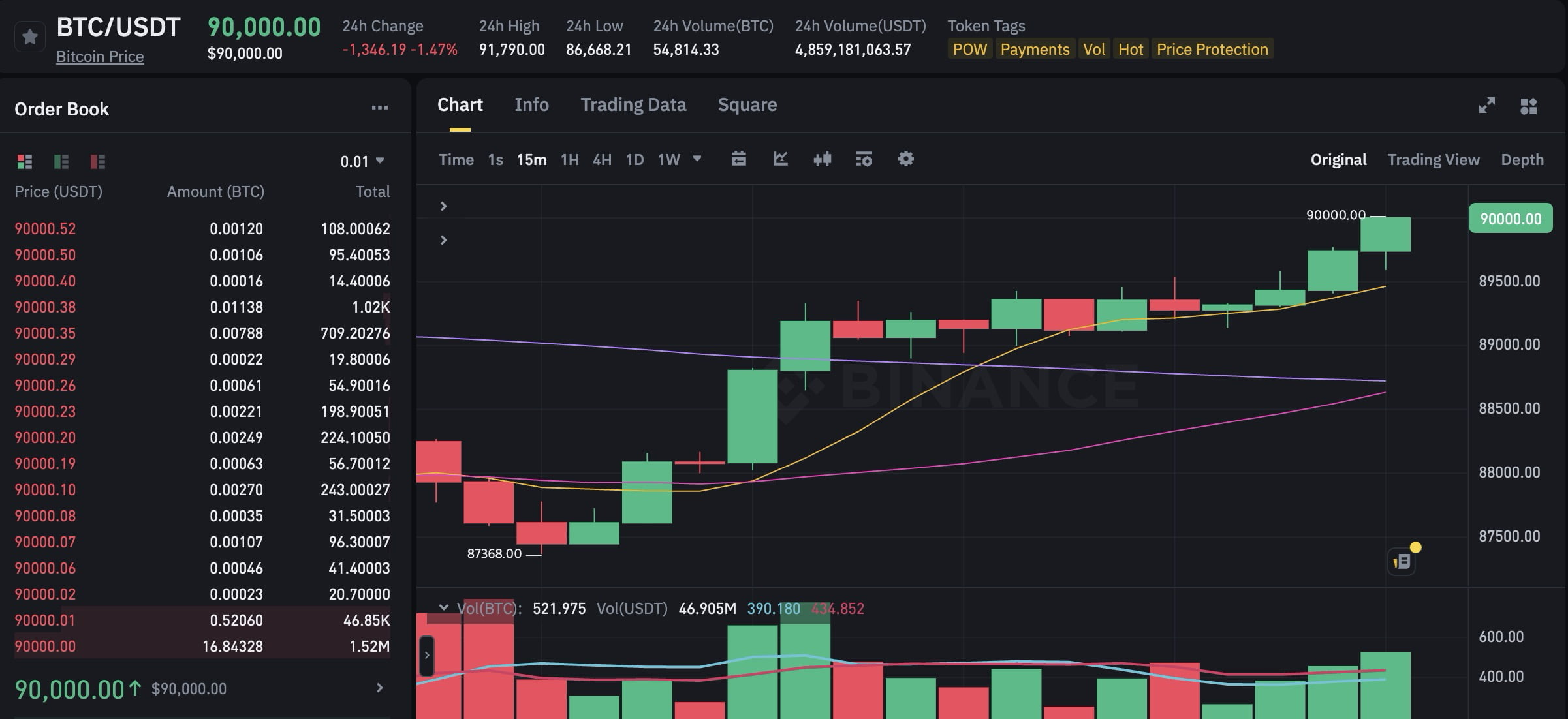
Task: Open the Bitcoin Price link
Action: coord(100,57)
